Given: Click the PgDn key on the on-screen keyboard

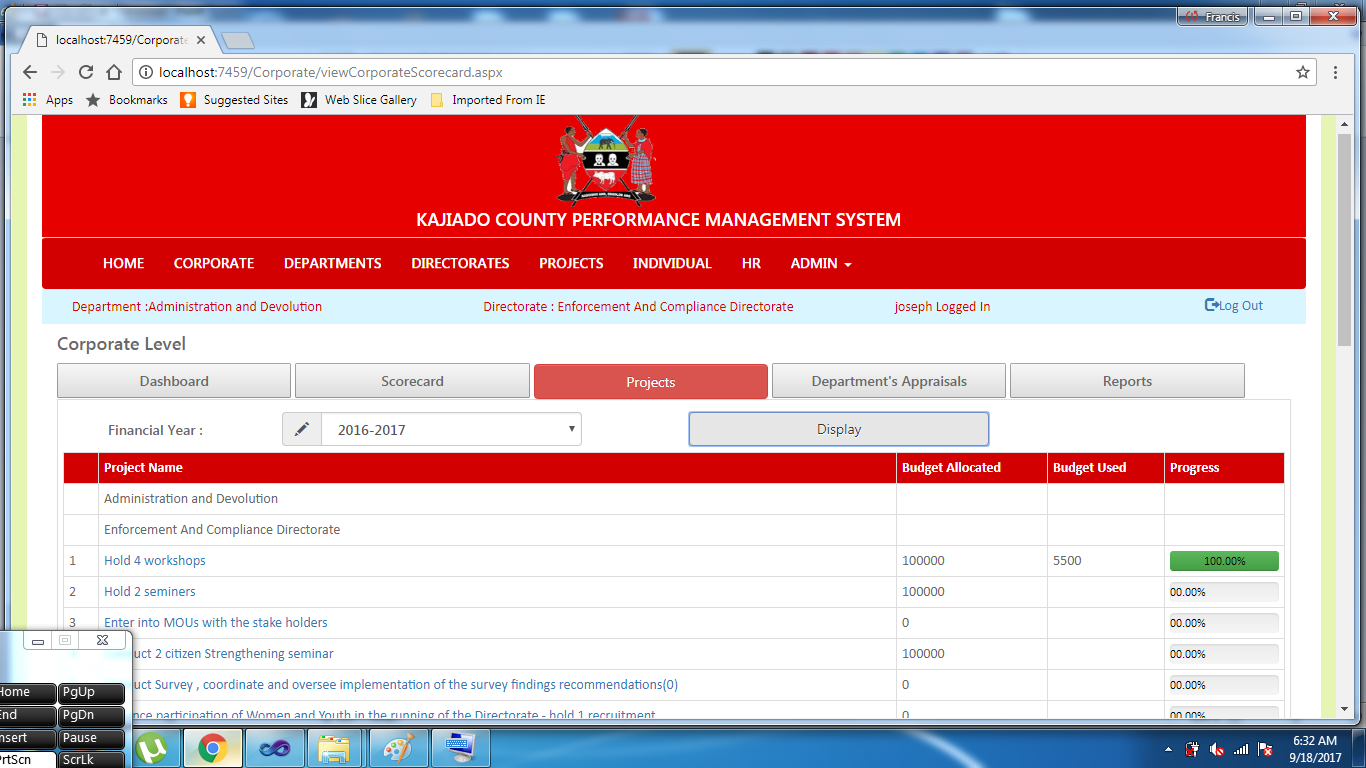Looking at the screenshot, I should point(91,715).
